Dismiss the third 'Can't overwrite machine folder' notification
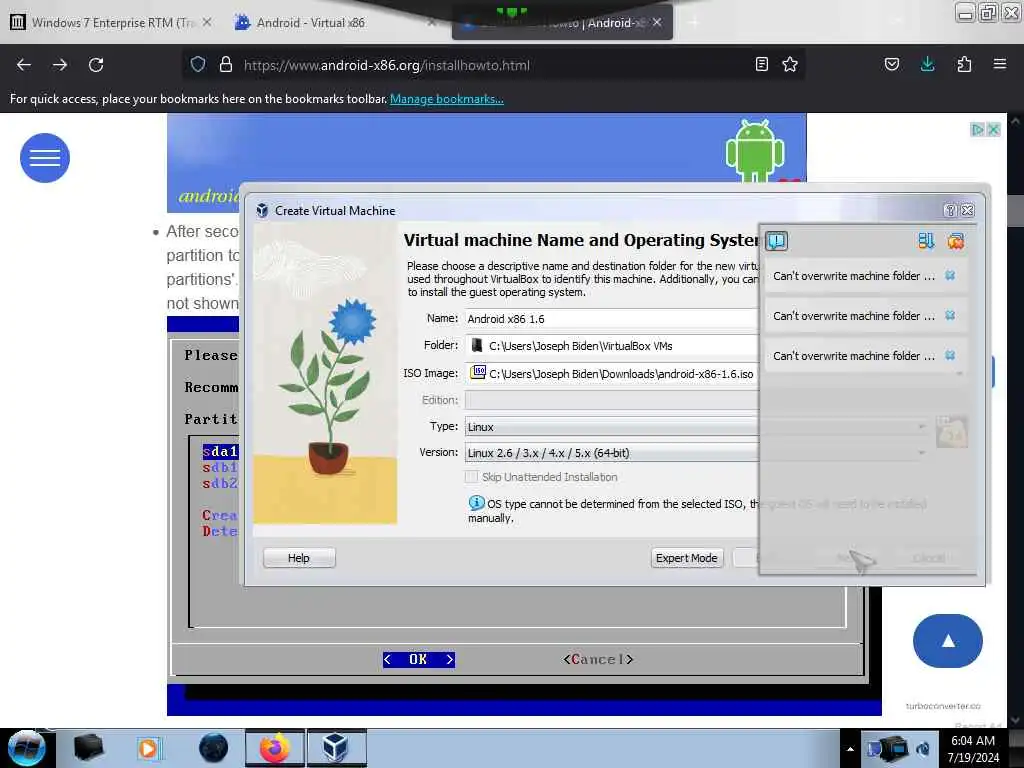This screenshot has height=768, width=1024. click(950, 355)
